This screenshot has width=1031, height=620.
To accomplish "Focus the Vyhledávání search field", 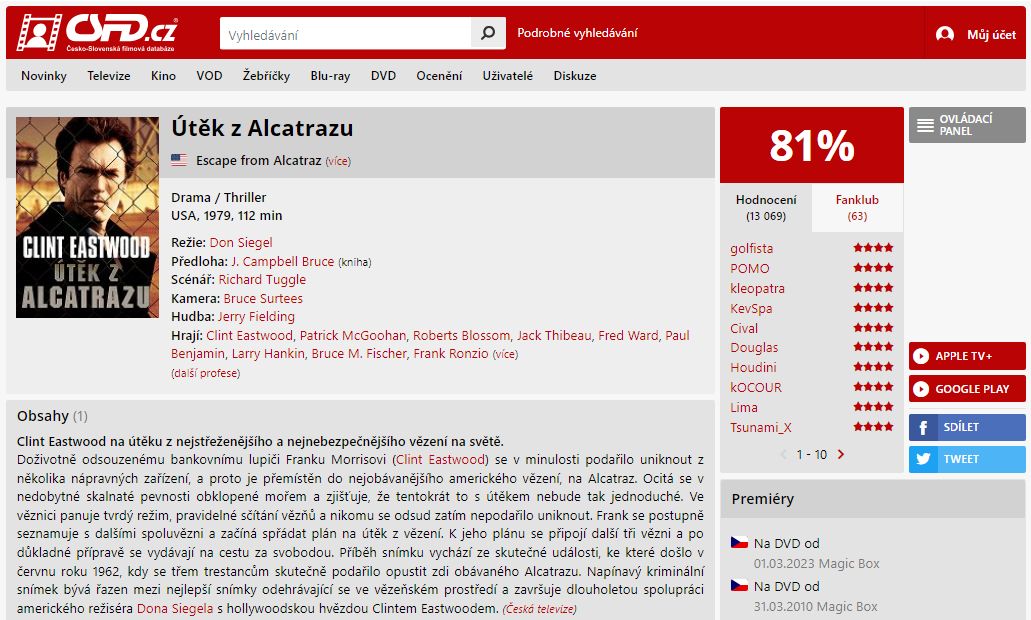I will coord(345,33).
